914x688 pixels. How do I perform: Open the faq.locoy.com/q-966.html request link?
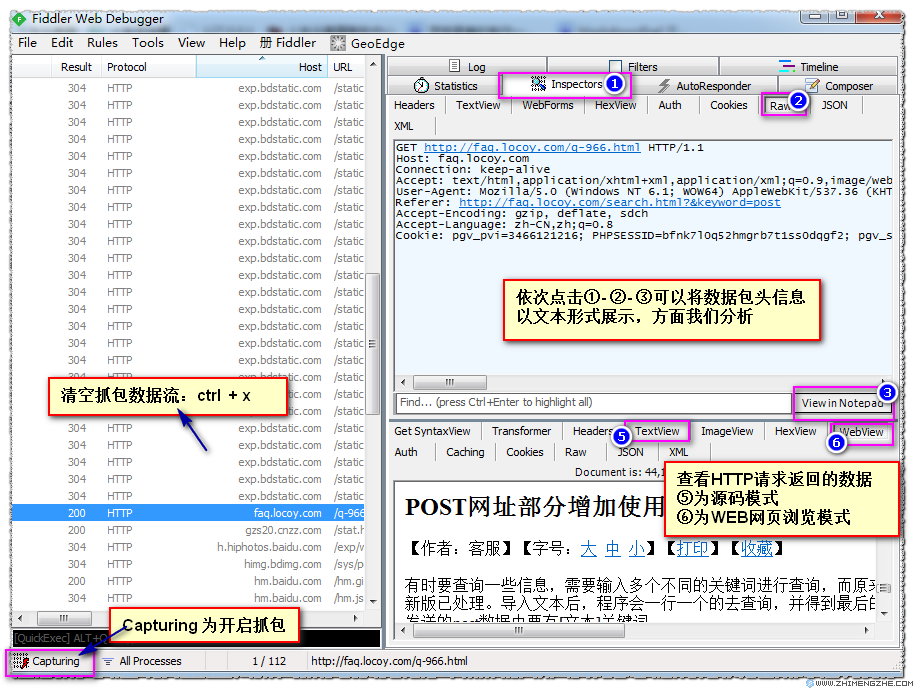[531, 147]
